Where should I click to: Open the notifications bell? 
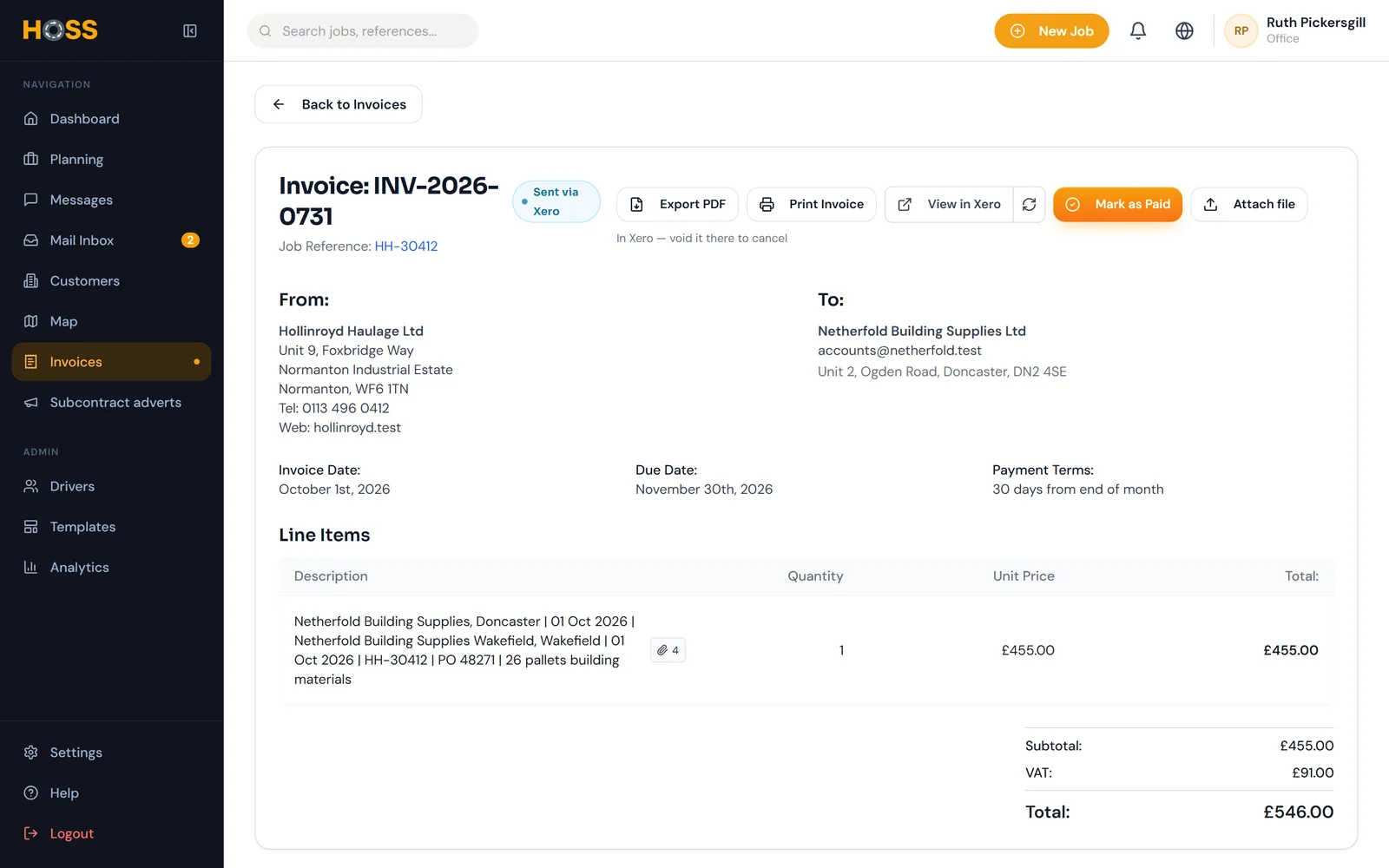[x=1138, y=31]
